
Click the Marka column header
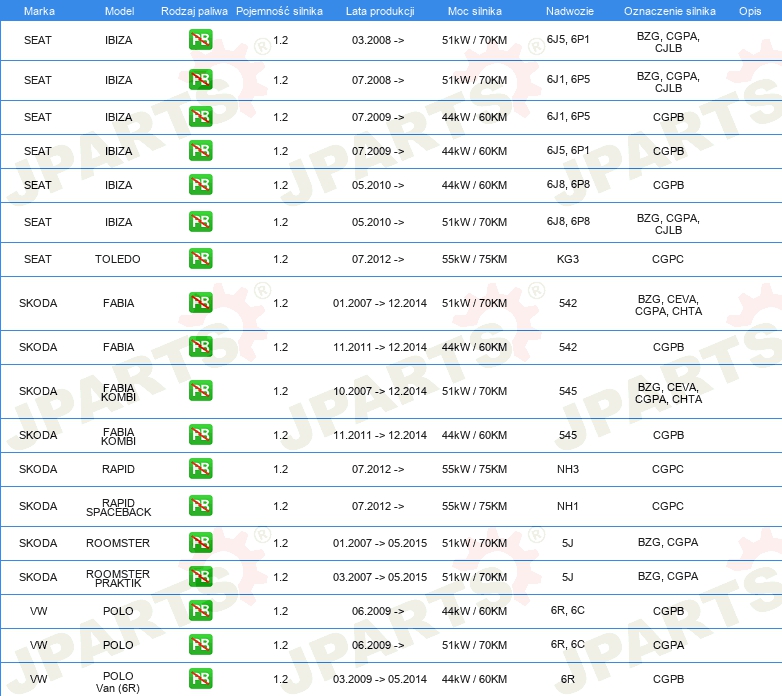39,11
